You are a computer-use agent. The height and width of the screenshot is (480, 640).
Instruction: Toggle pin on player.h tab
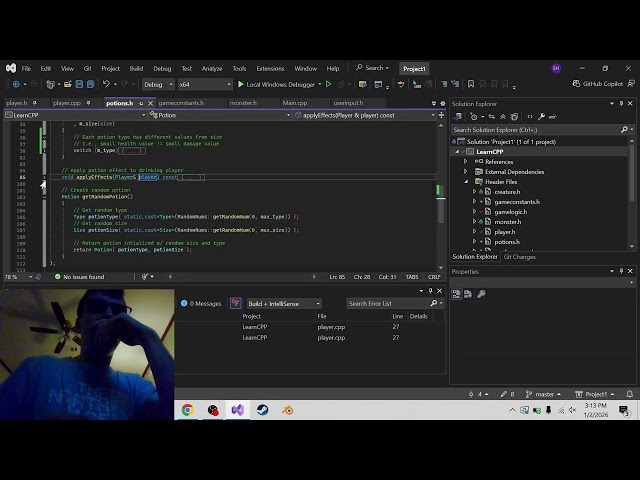click(35, 103)
